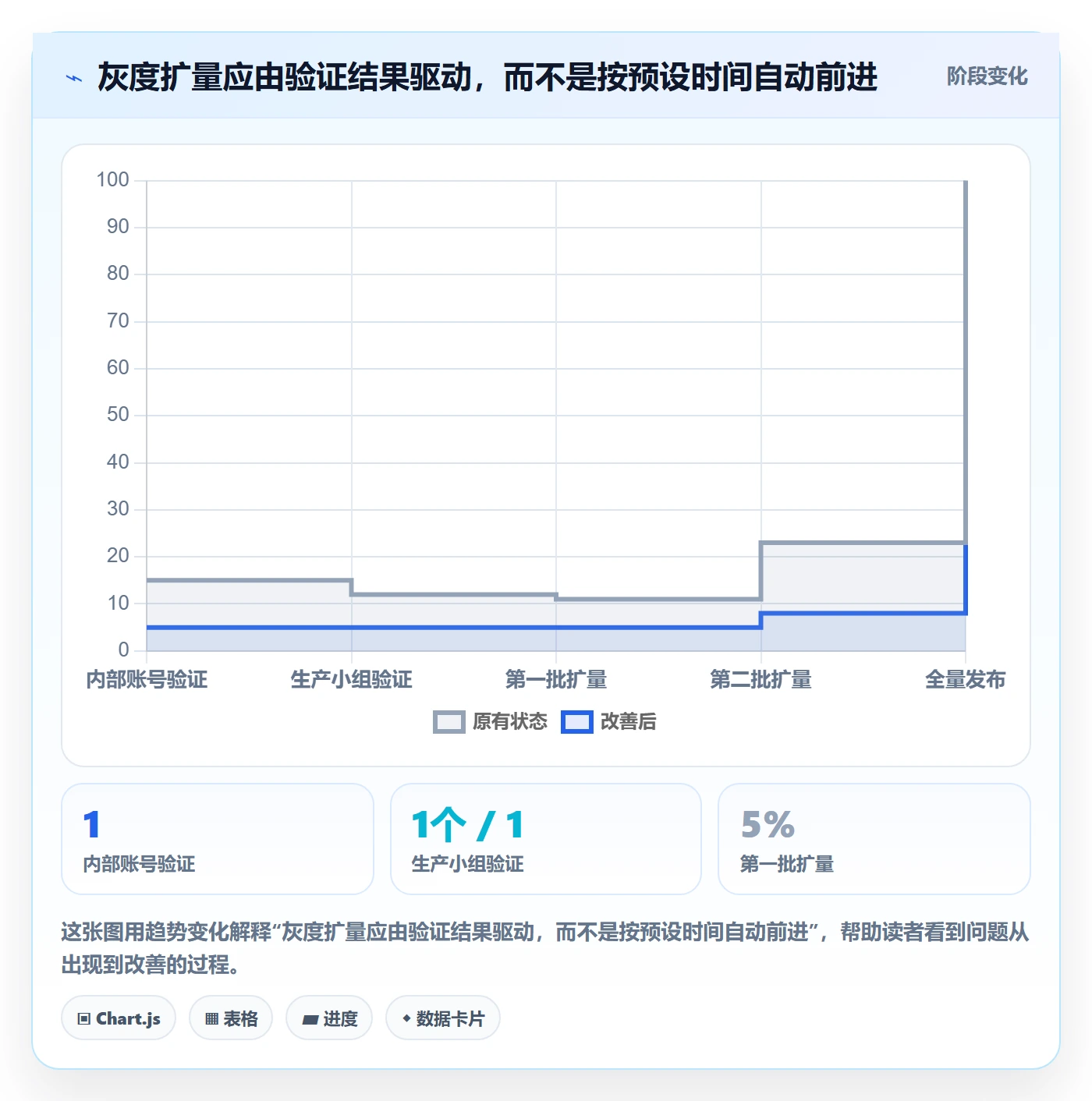Image resolution: width=1092 pixels, height=1101 pixels.
Task: Click the 第二批扩量 x-axis label
Action: 761,680
